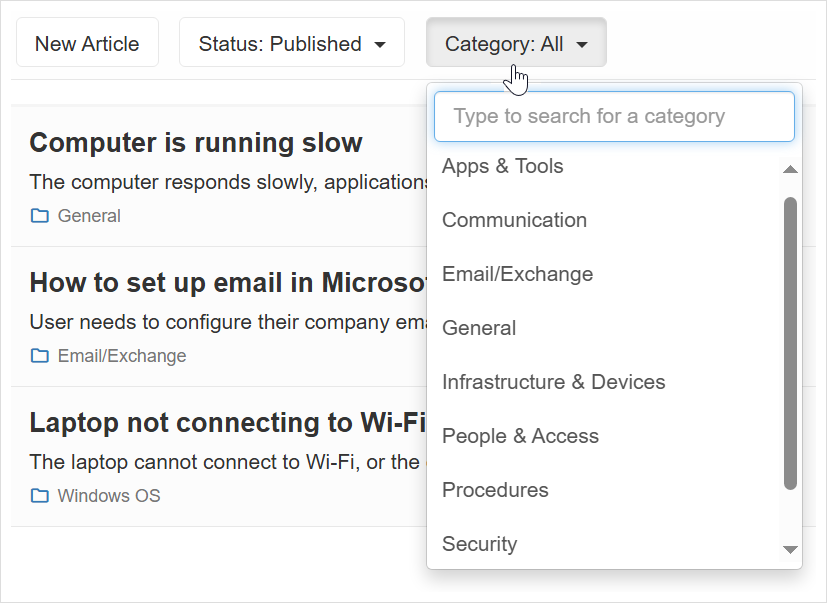Image resolution: width=827 pixels, height=603 pixels.
Task: Click the New Article button
Action: [87, 43]
